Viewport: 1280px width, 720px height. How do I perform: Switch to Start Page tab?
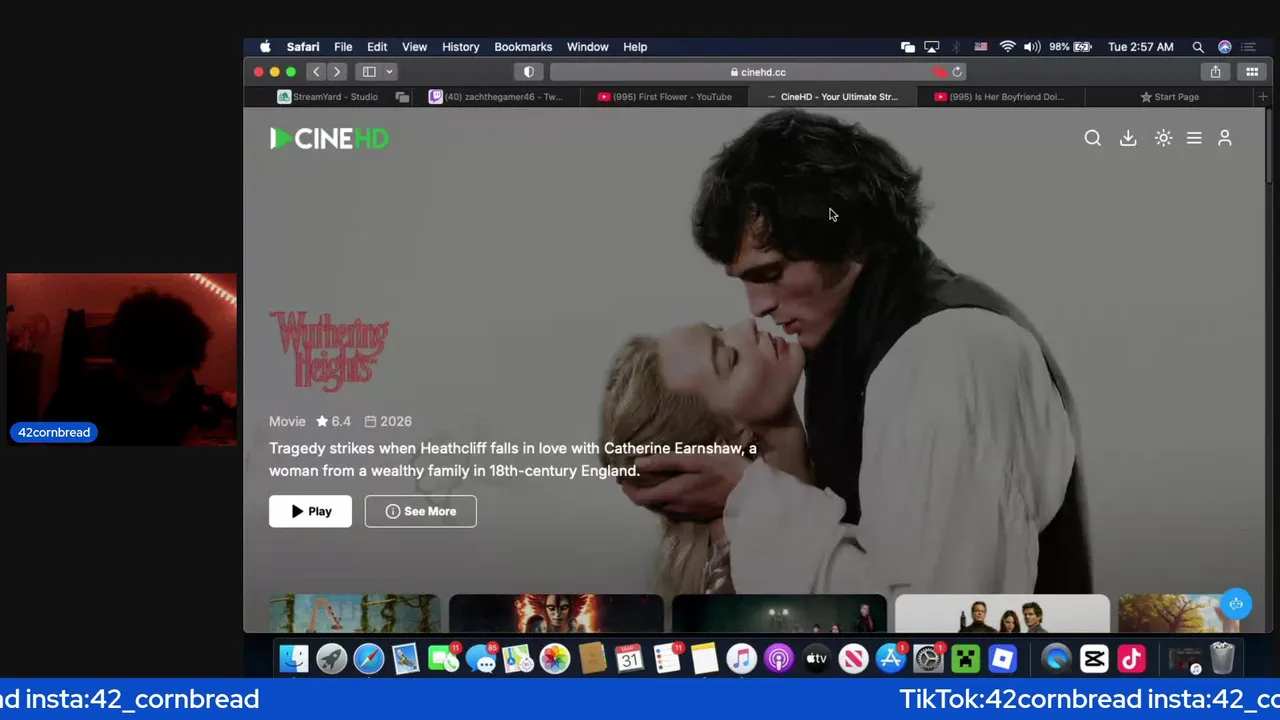(x=1170, y=97)
